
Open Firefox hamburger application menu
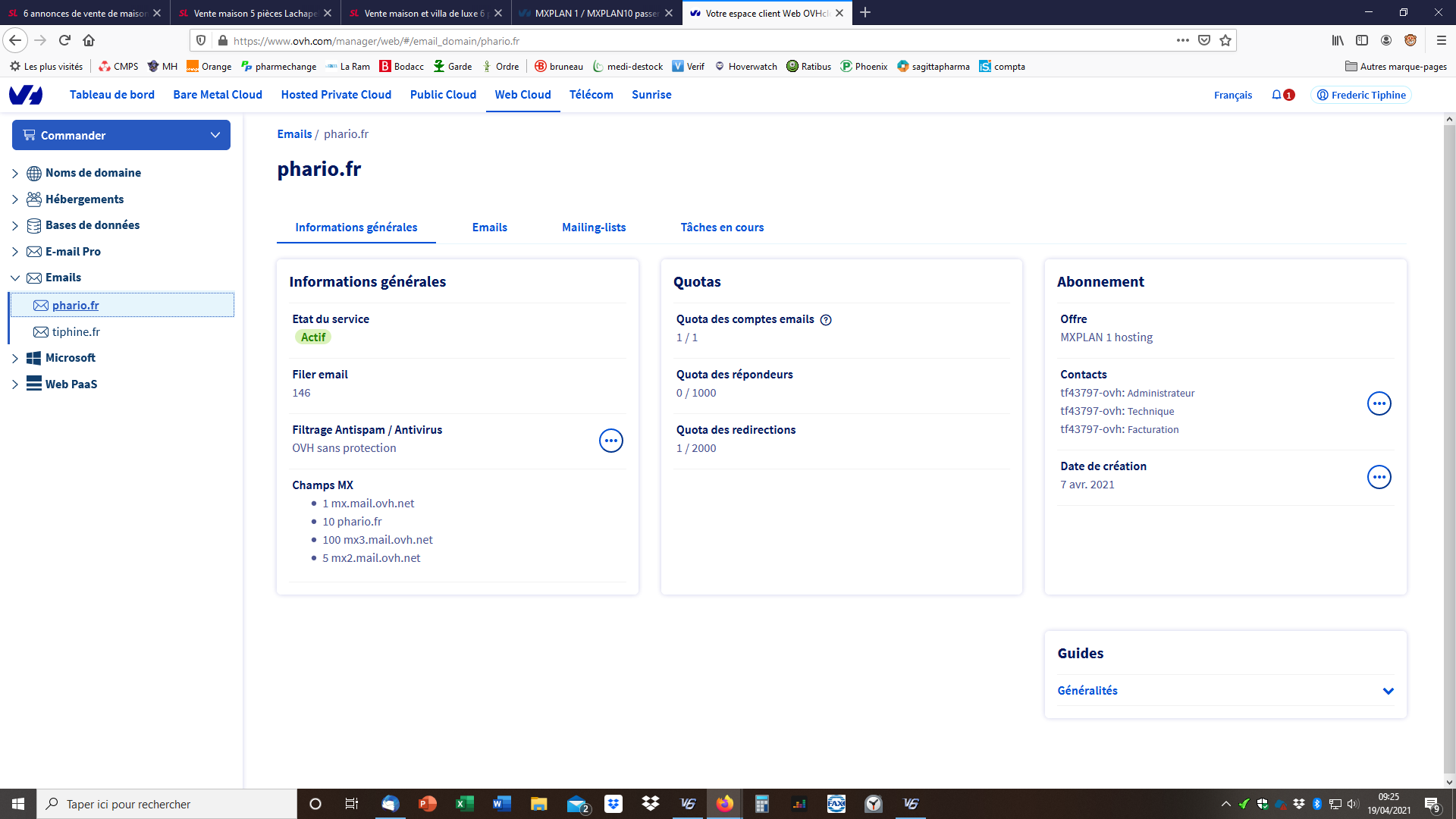tap(1441, 40)
